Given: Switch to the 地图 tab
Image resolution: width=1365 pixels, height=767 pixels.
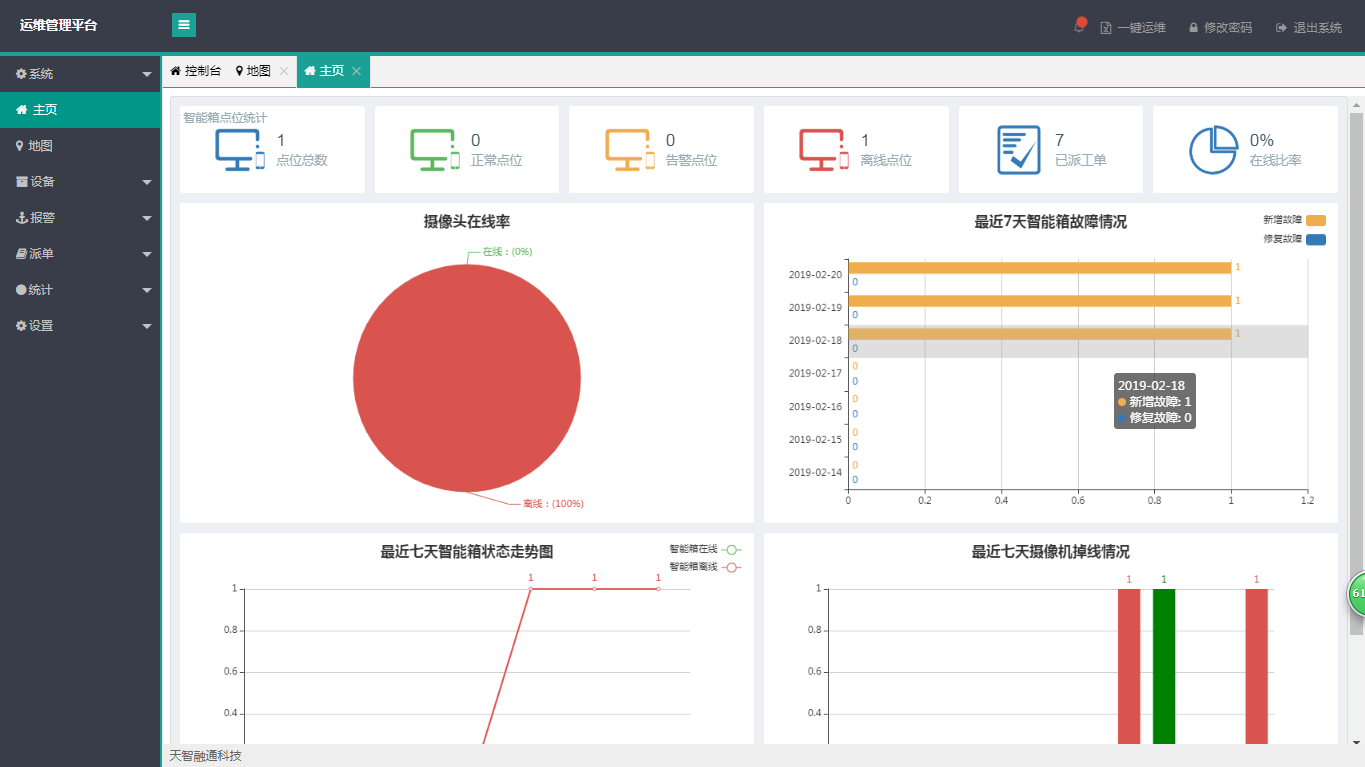Looking at the screenshot, I should coord(253,71).
